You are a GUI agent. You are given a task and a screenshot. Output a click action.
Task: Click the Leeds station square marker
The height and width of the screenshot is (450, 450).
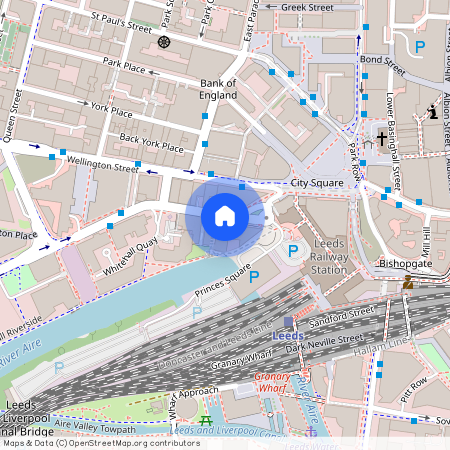(x=289, y=322)
